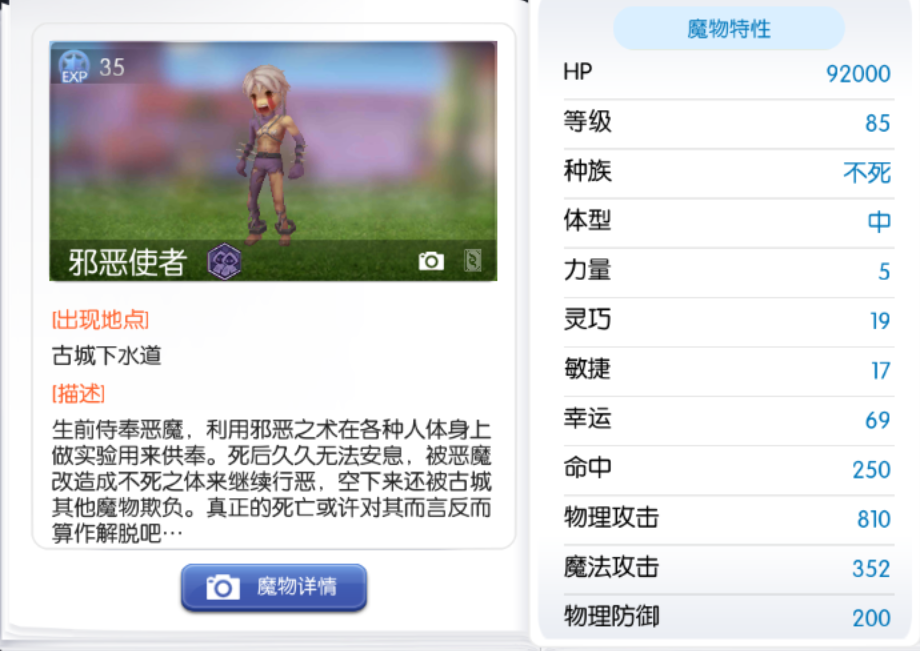Tap the camera icon on monster image

pos(431,261)
